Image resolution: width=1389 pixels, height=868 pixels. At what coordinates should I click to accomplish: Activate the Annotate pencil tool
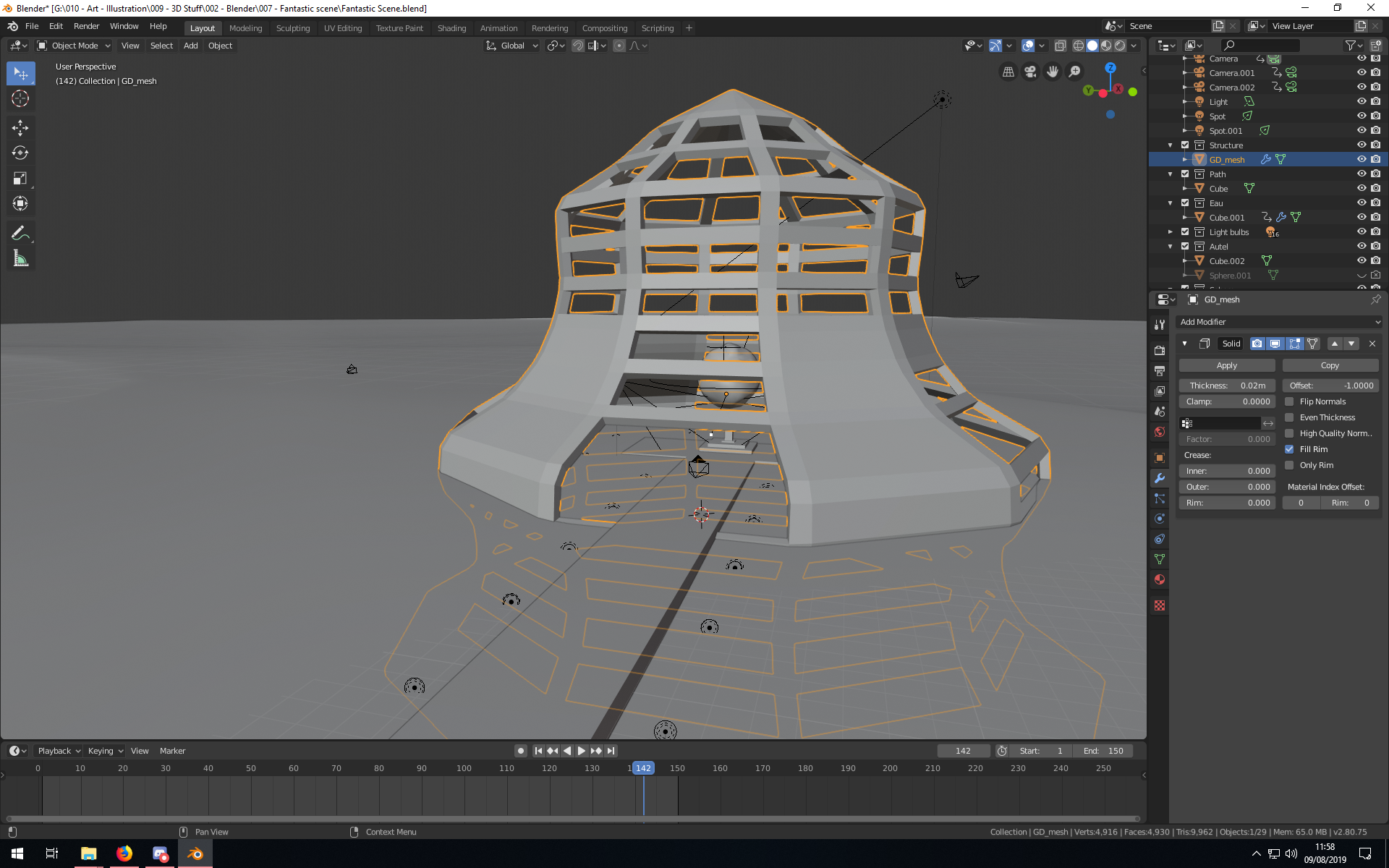click(x=20, y=233)
